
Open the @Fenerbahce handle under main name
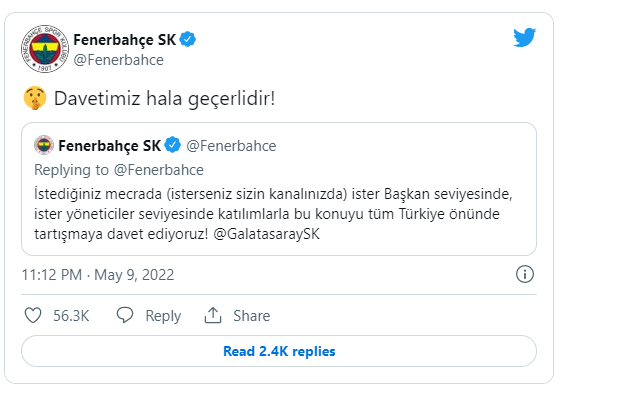pyautogui.click(x=118, y=60)
